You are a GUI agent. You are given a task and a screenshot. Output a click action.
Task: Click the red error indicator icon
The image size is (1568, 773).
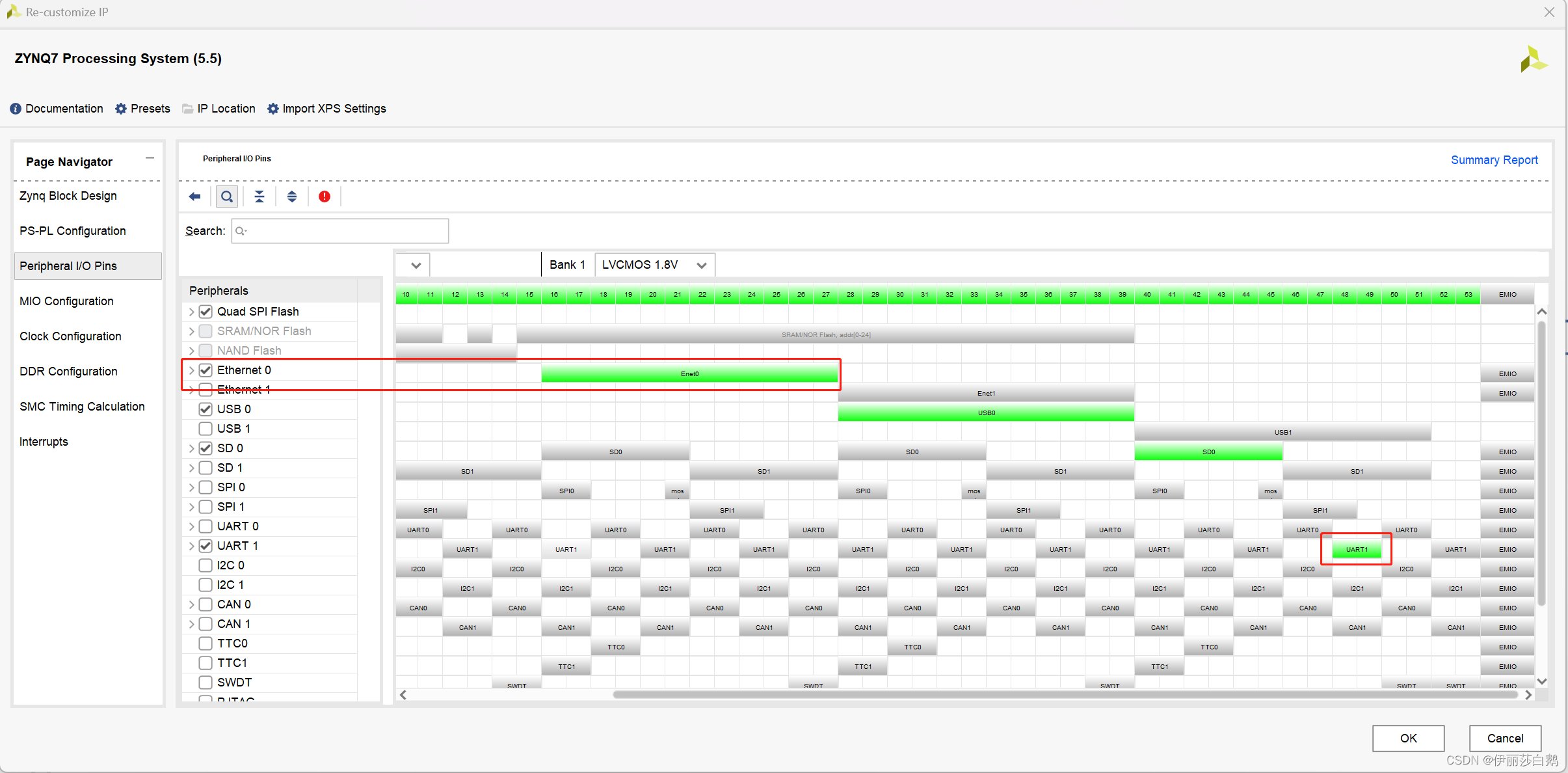point(325,197)
